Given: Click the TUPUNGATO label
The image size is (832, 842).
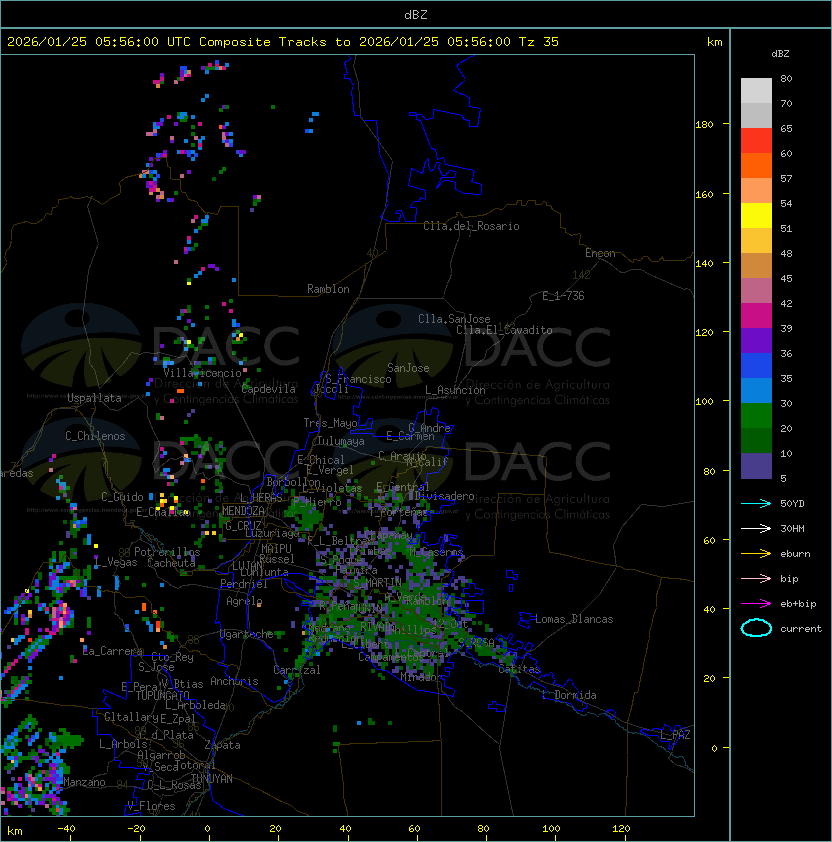Looking at the screenshot, I should click(x=163, y=696).
